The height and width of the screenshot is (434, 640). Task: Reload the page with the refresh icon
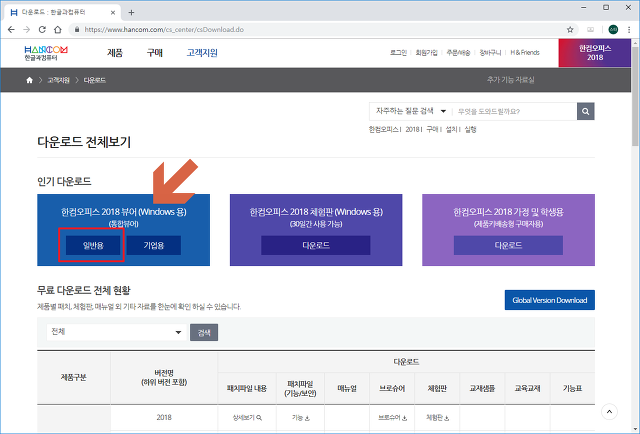[42, 29]
